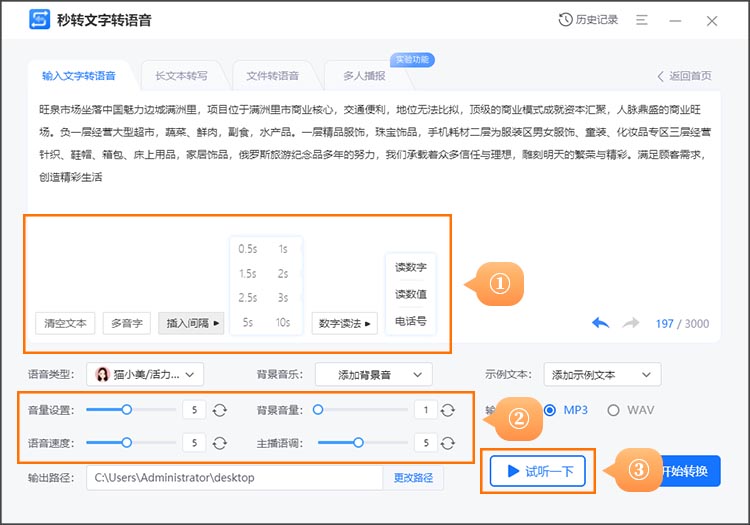Close the application window
The width and height of the screenshot is (750, 525).
(x=712, y=21)
